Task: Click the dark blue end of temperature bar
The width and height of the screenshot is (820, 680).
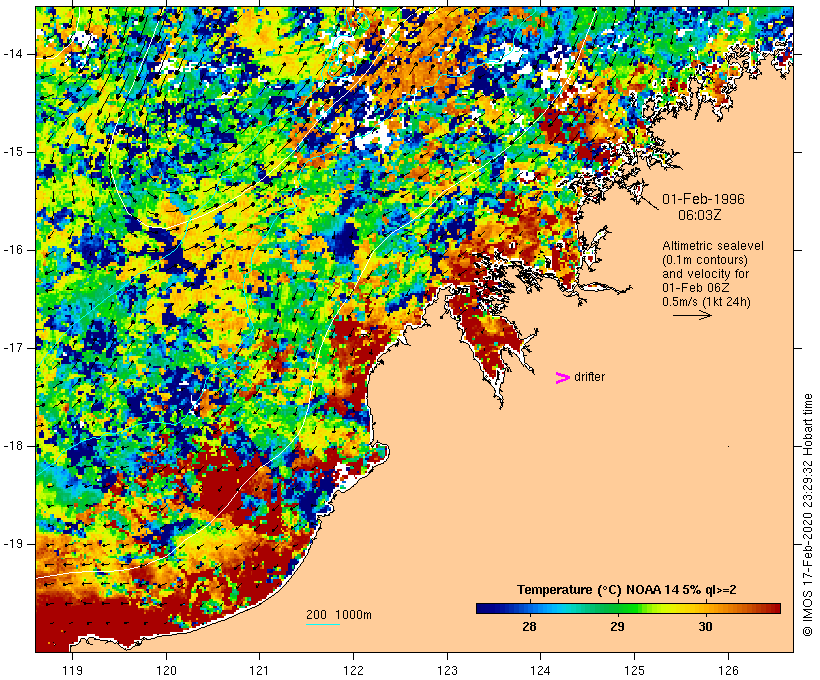Action: pyautogui.click(x=484, y=608)
